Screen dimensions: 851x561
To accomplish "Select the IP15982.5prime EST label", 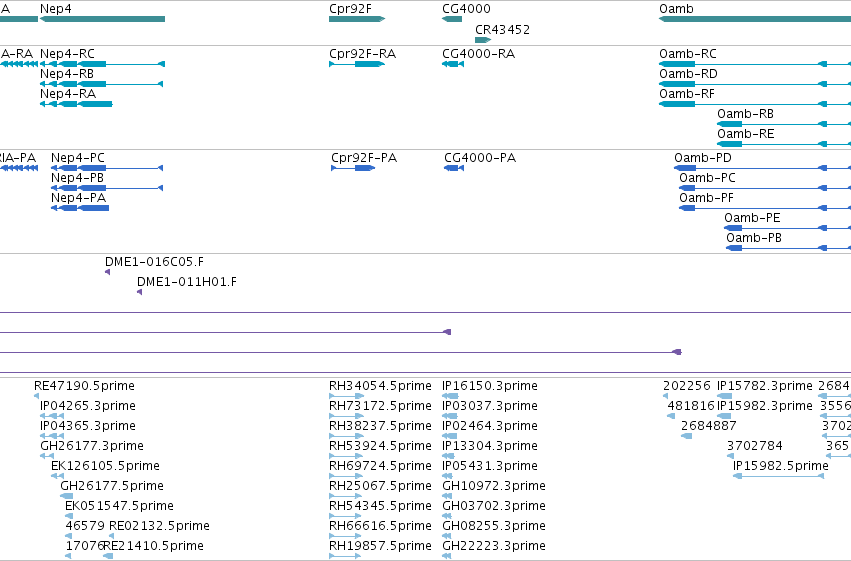I will (780, 466).
